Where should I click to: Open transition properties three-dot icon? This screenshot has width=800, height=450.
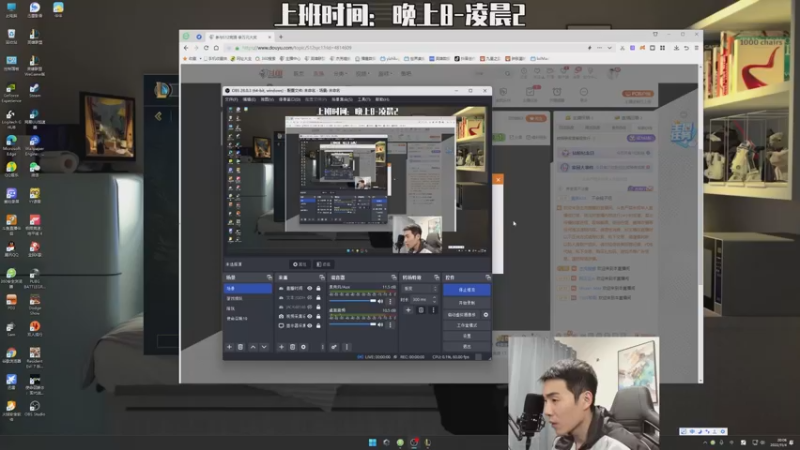[x=434, y=310]
